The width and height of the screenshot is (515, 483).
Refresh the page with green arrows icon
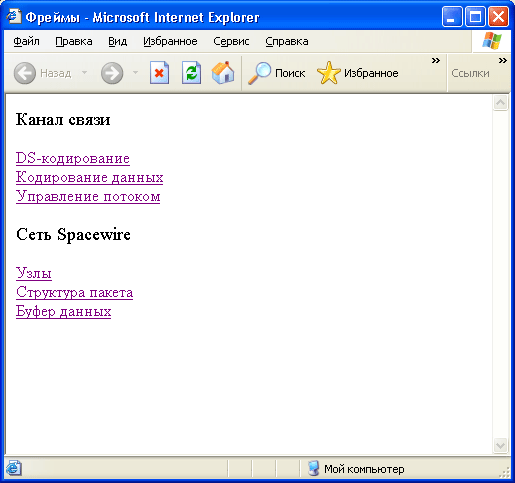point(191,73)
